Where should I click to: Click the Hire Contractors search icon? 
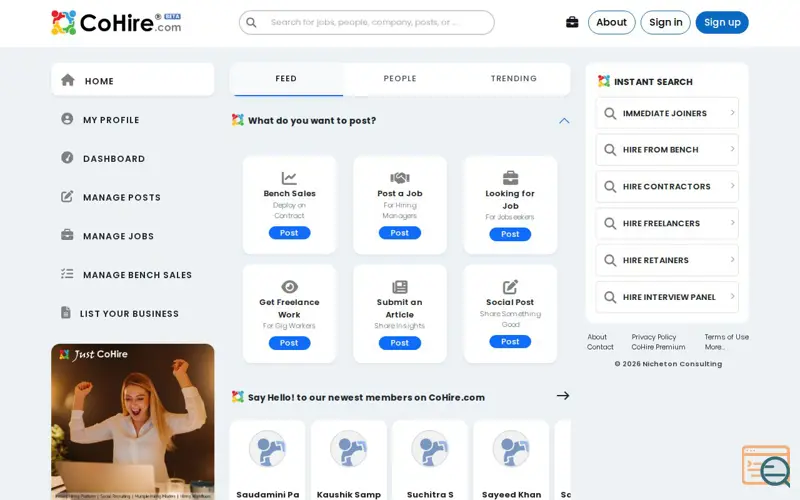(x=610, y=187)
